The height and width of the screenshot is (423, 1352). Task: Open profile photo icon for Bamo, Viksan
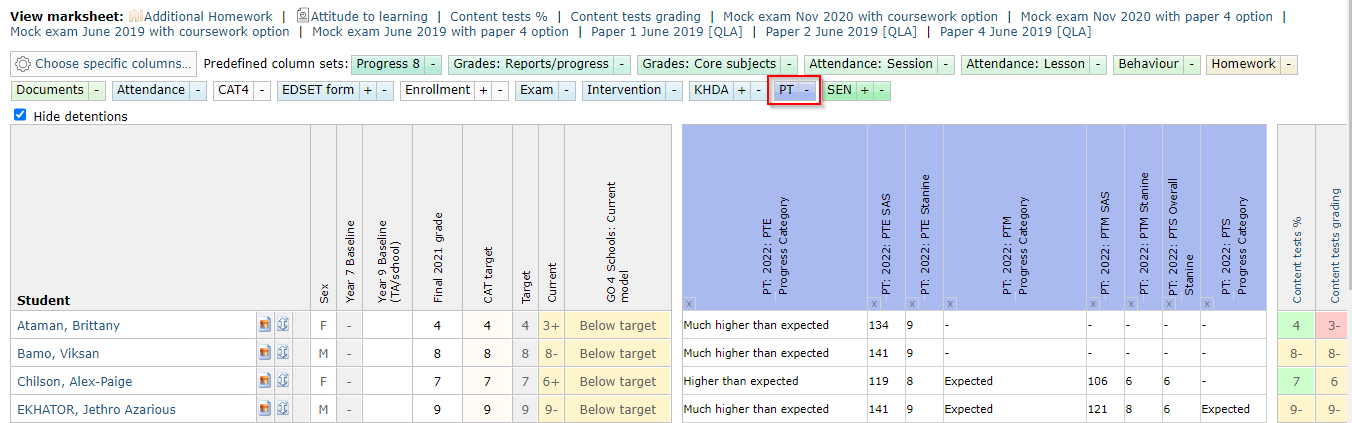click(x=265, y=353)
